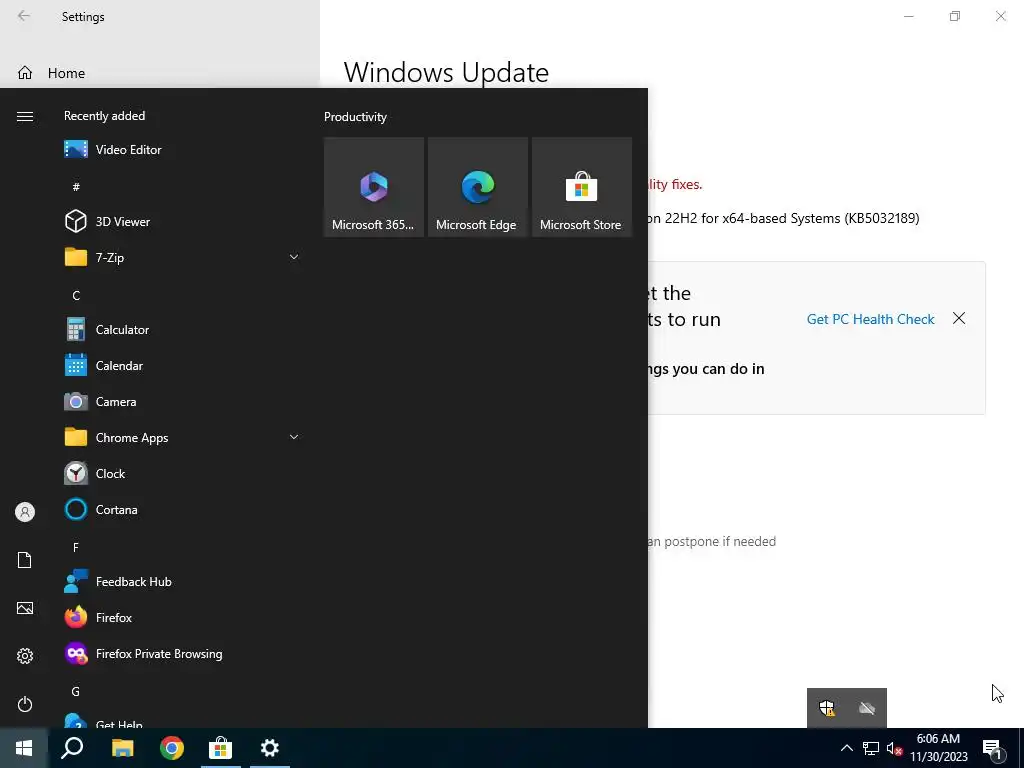This screenshot has width=1024, height=768.
Task: Open Video Editor from Recently added
Action: (183, 150)
